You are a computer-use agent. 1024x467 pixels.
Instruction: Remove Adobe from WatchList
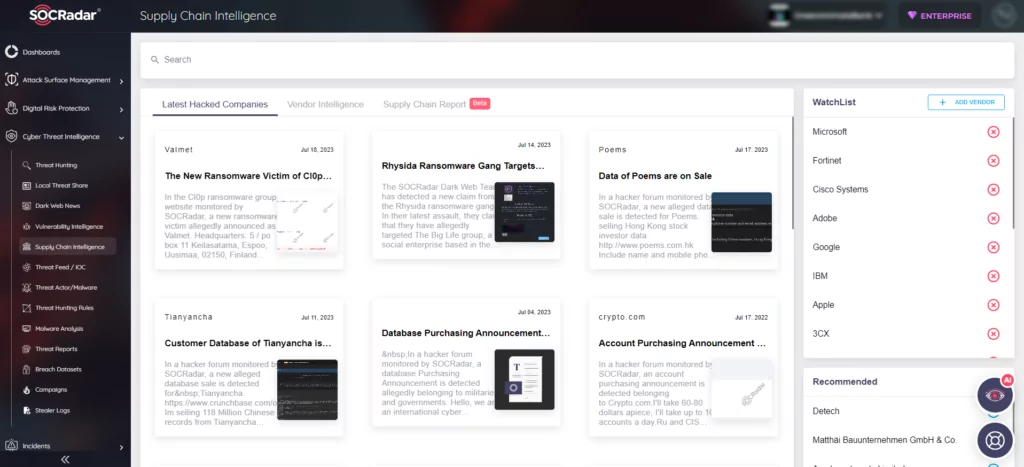993,218
